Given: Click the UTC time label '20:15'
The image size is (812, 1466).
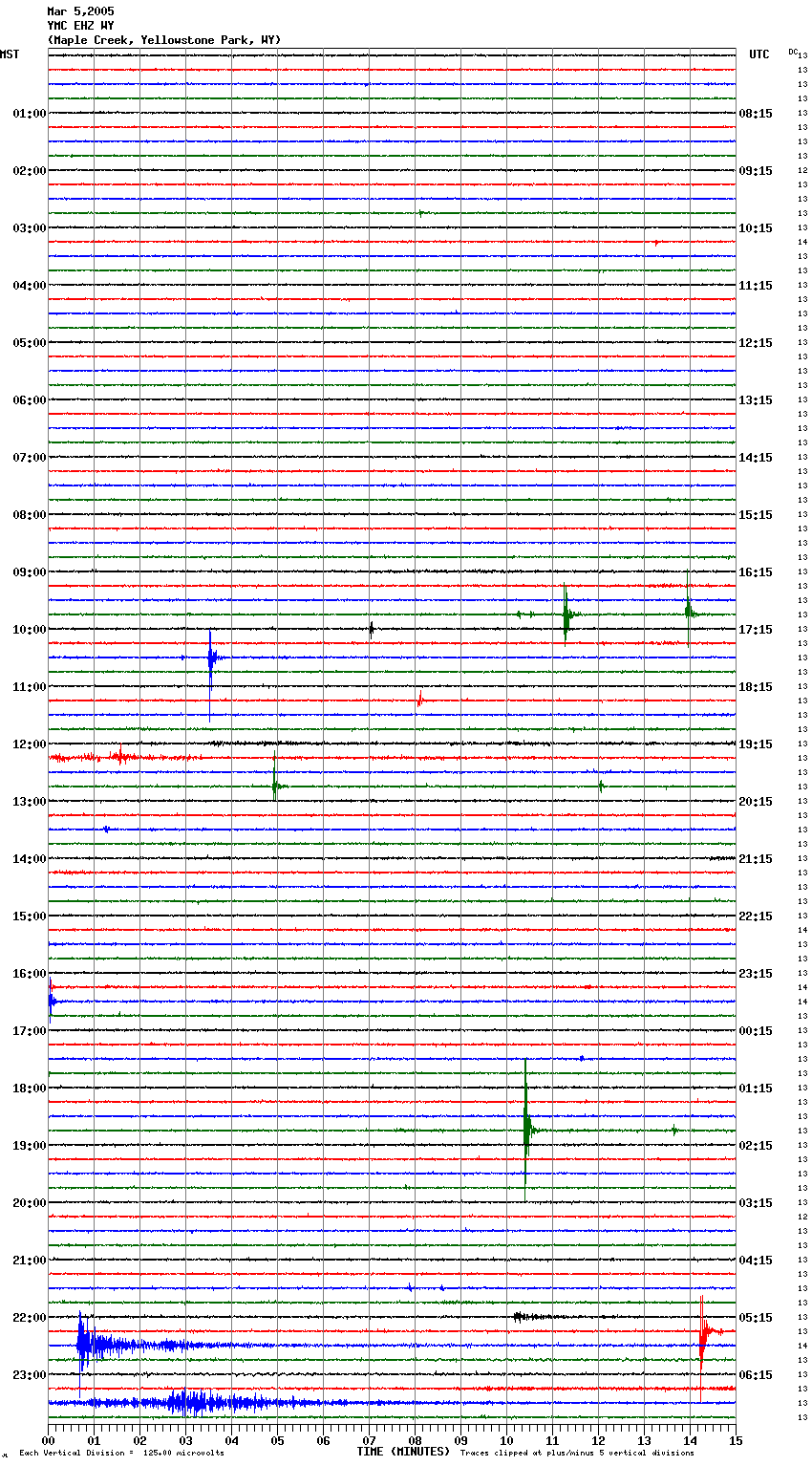Looking at the screenshot, I should click(756, 802).
